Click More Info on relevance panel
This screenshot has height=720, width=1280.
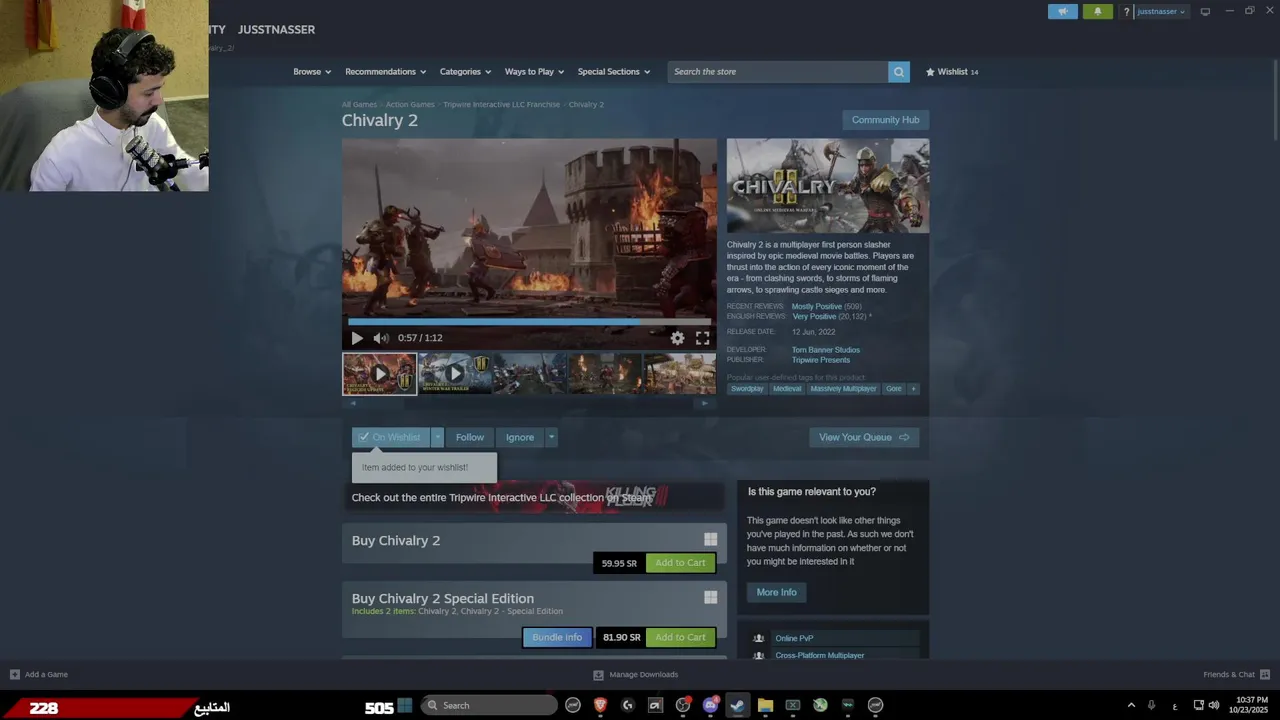pos(777,592)
